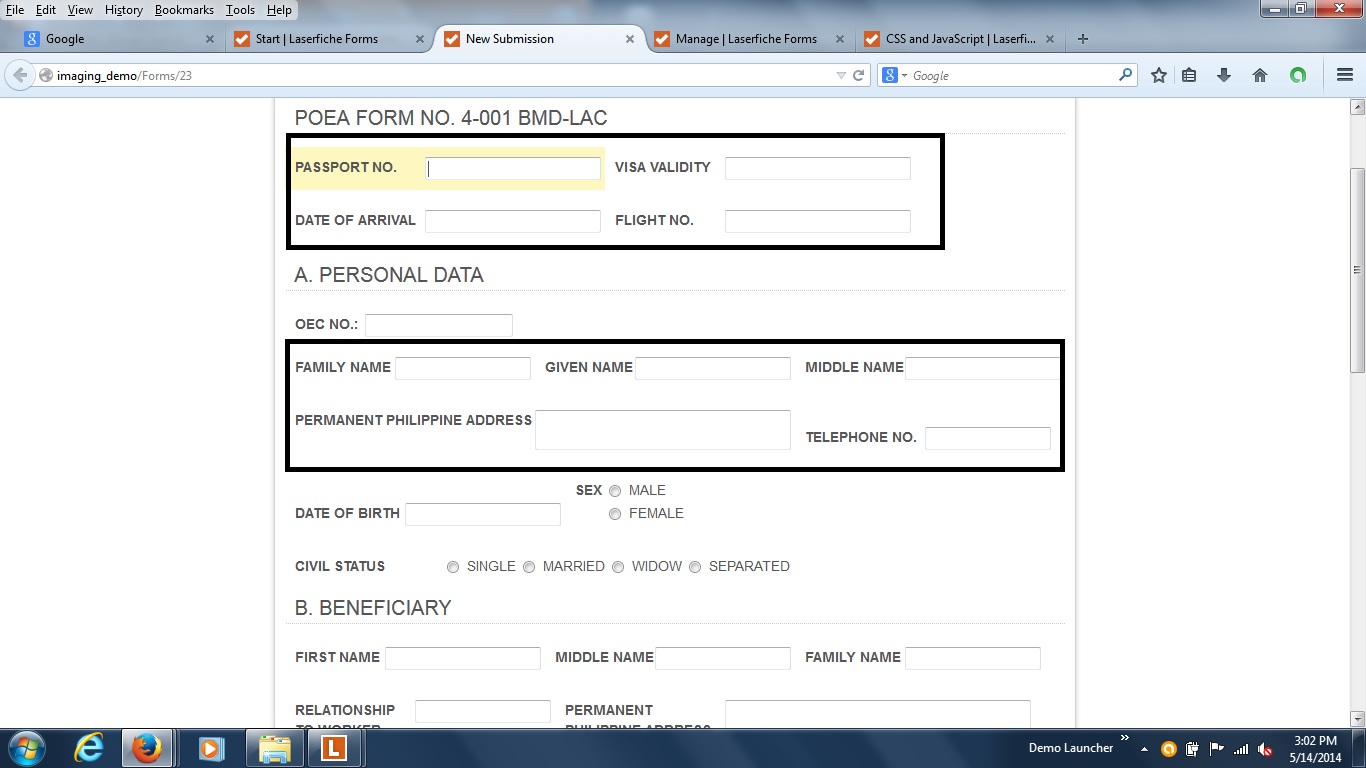The height and width of the screenshot is (768, 1366).
Task: Switch to Firefox on the taskbar
Action: pyautogui.click(x=147, y=748)
